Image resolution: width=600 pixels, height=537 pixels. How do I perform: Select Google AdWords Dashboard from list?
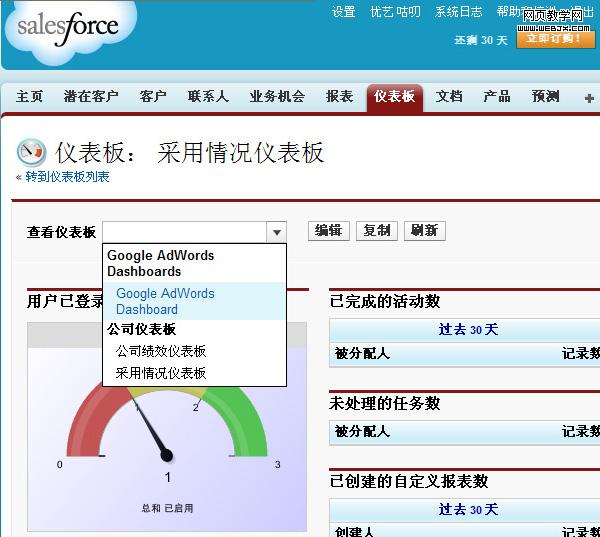coord(165,301)
